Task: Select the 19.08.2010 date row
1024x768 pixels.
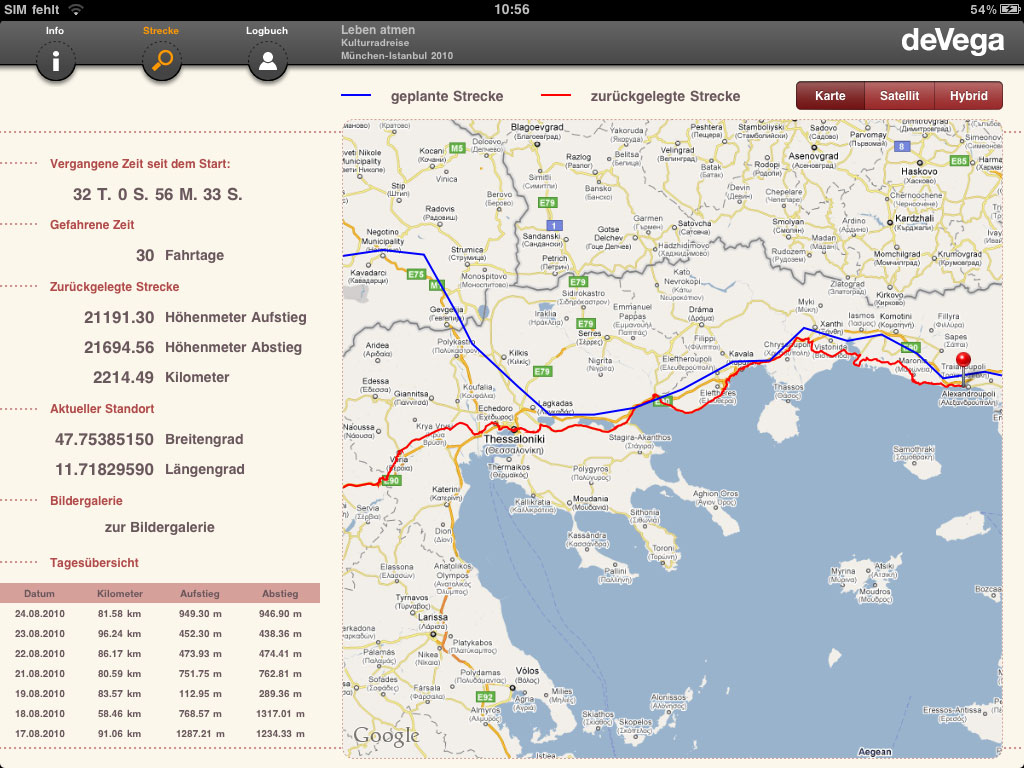Action: 160,694
